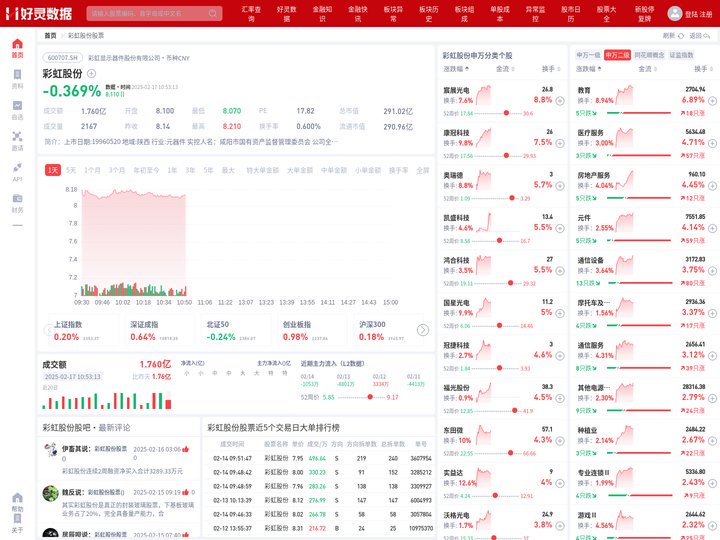This screenshot has width=720, height=540.
Task: Sort sector list by 涨跌幅
Action: [x=589, y=69]
